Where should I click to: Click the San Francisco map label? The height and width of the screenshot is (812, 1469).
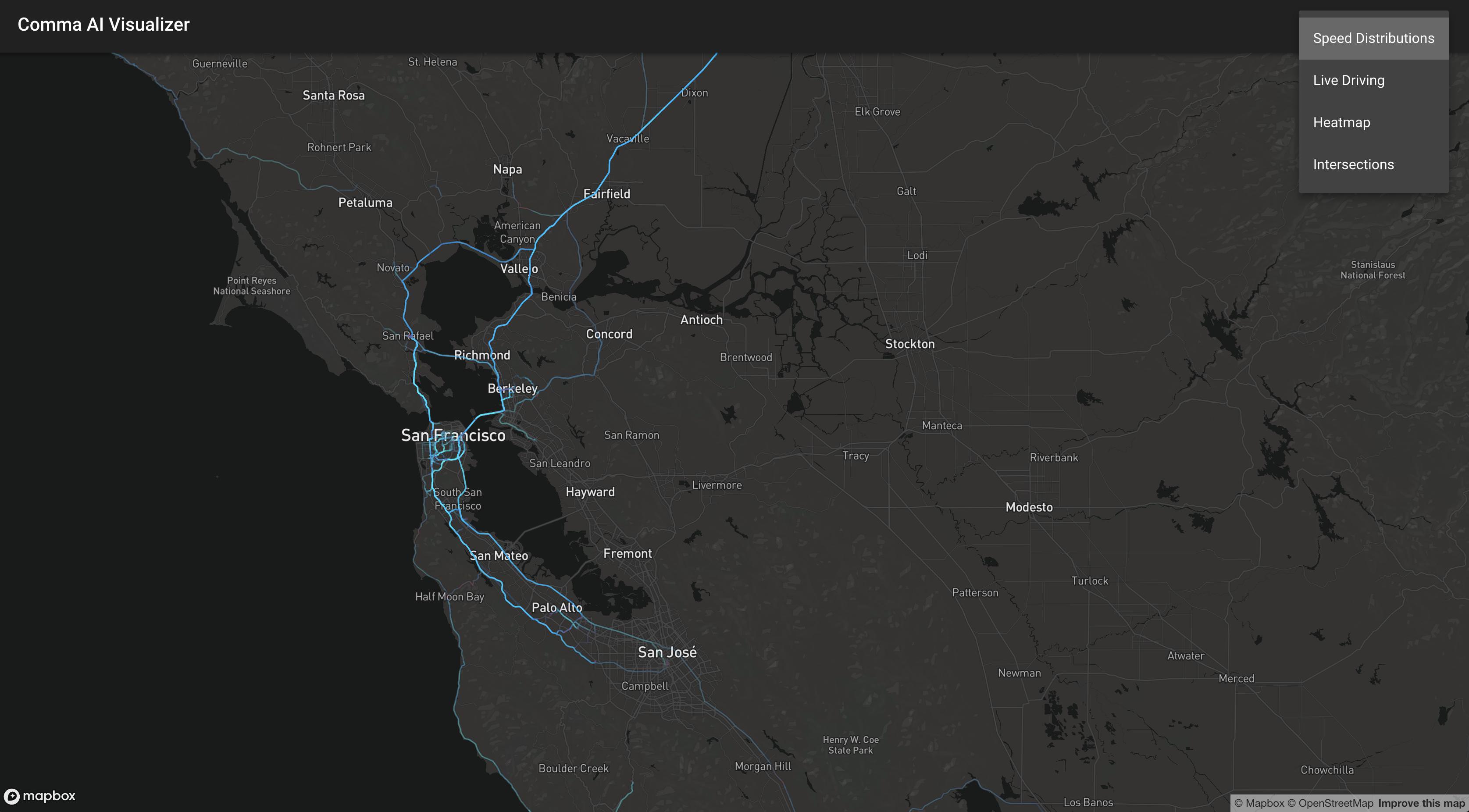[x=453, y=436]
